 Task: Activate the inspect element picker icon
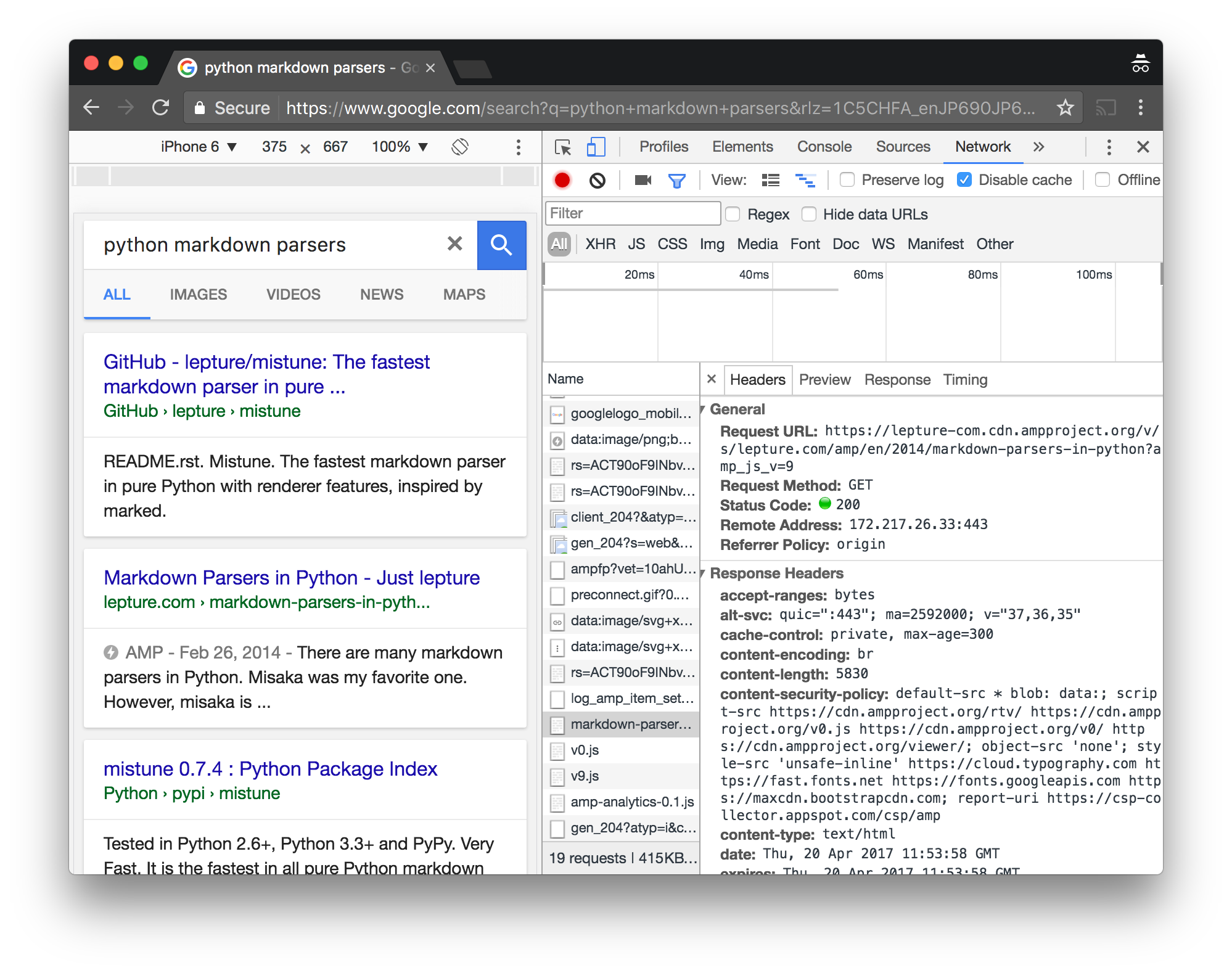(x=562, y=147)
